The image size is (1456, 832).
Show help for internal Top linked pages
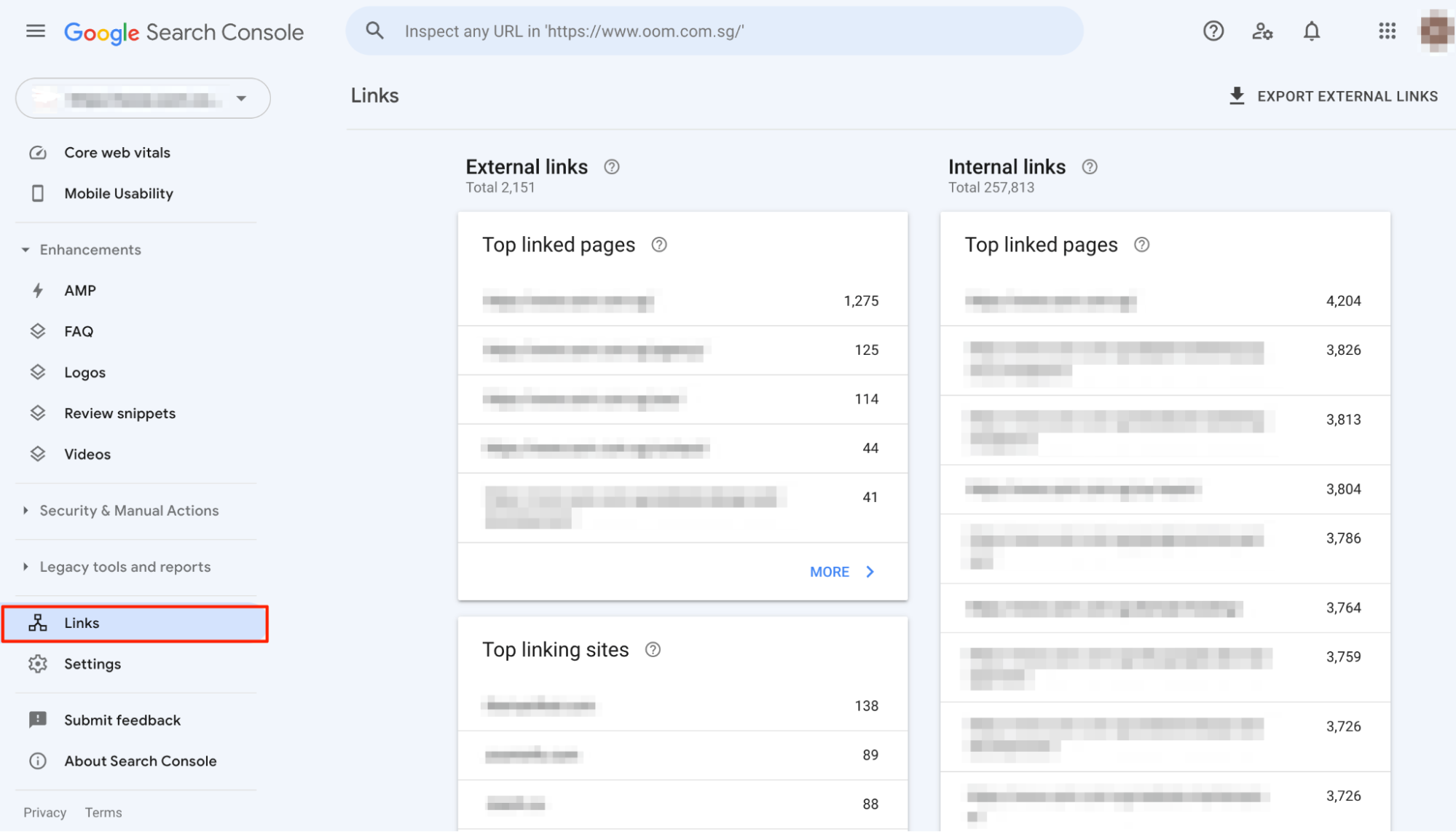click(1142, 245)
